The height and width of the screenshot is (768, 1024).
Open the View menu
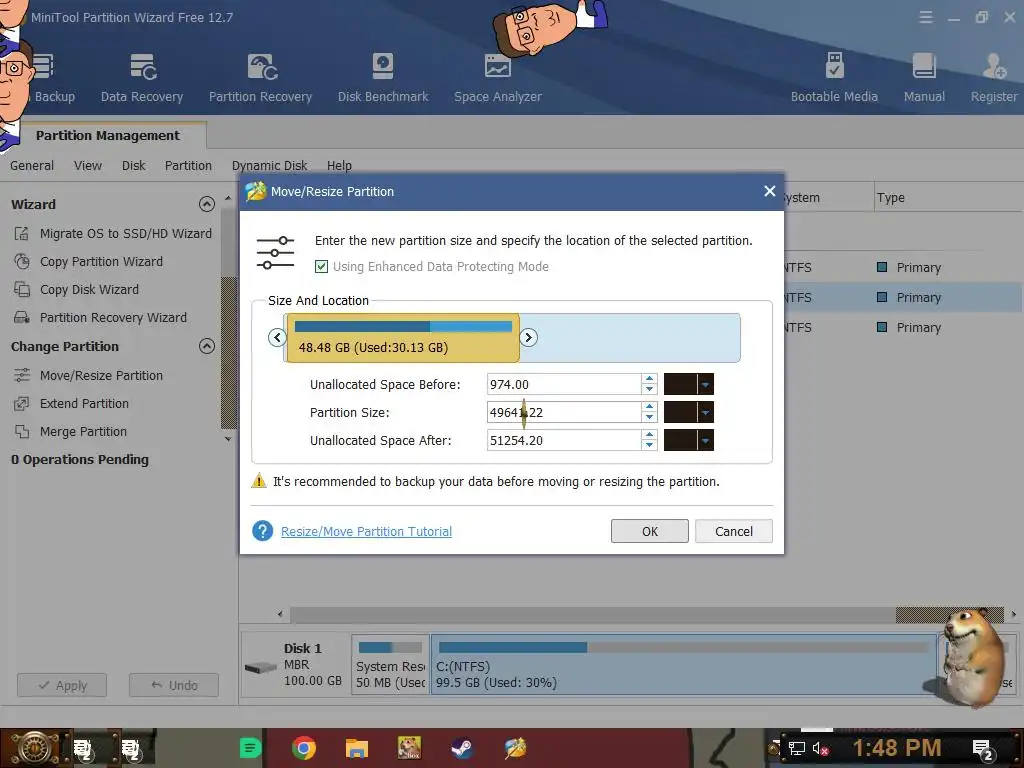coord(88,165)
